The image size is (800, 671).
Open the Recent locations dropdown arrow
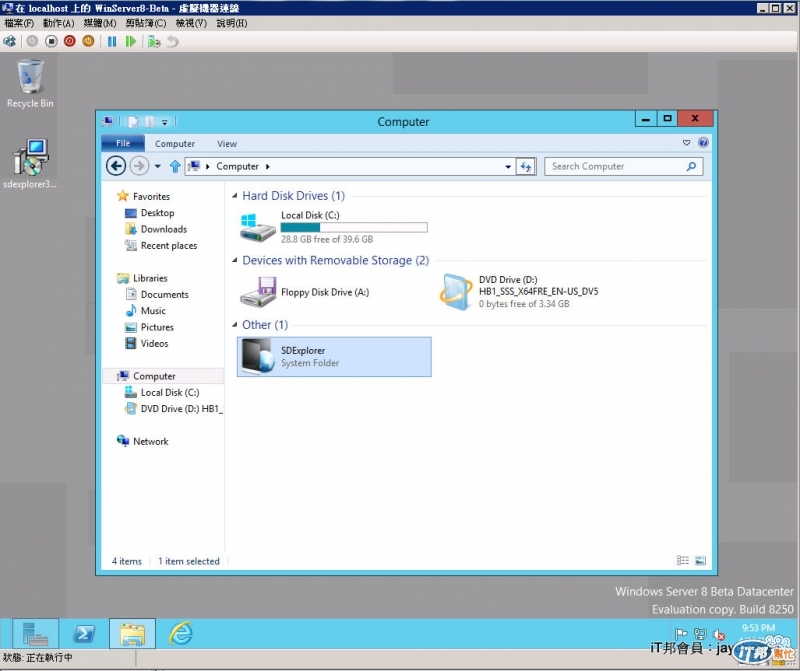(158, 166)
